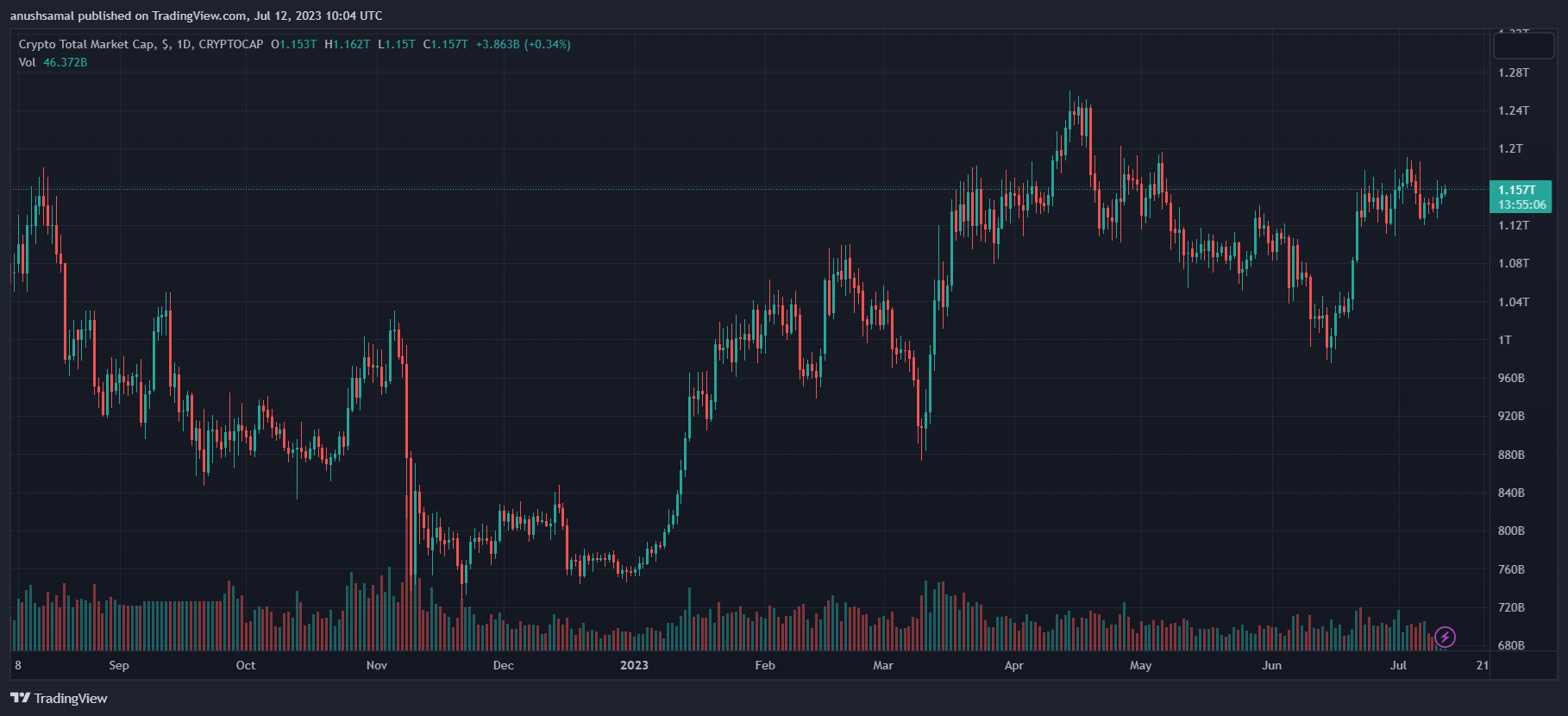This screenshot has width=1568, height=716.
Task: Click the 1D interval label in the legend
Action: pyautogui.click(x=185, y=44)
